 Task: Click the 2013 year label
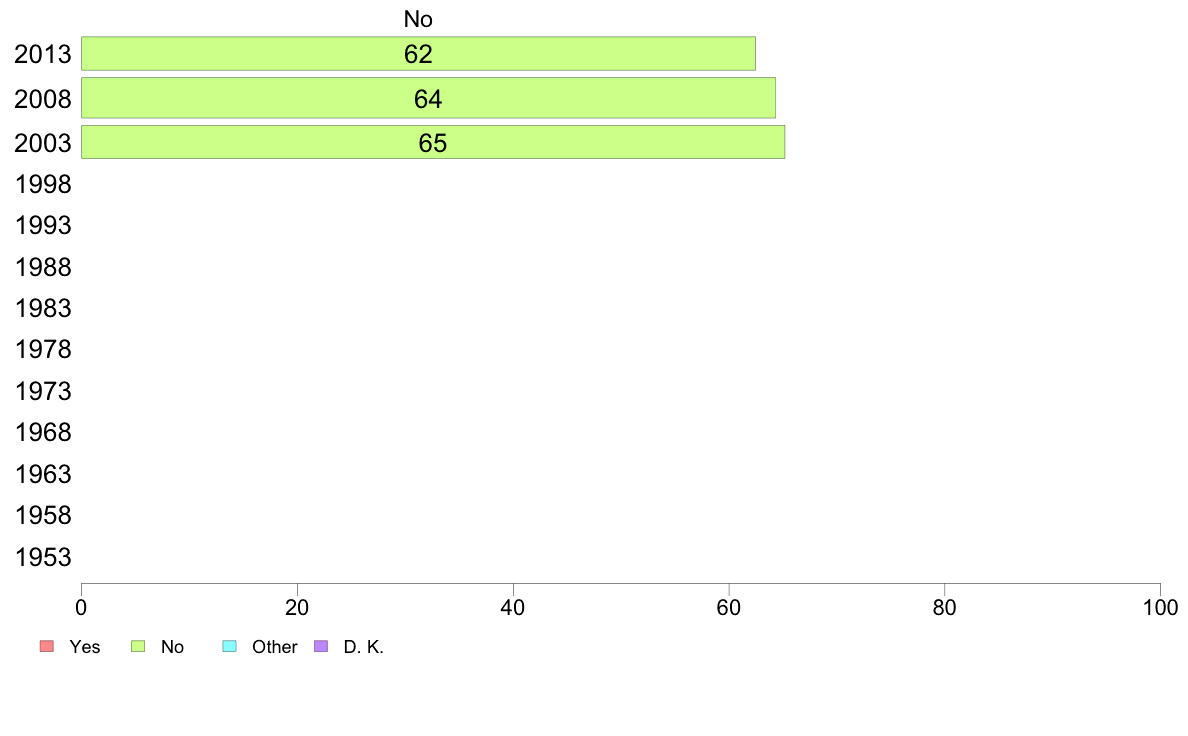coord(43,55)
